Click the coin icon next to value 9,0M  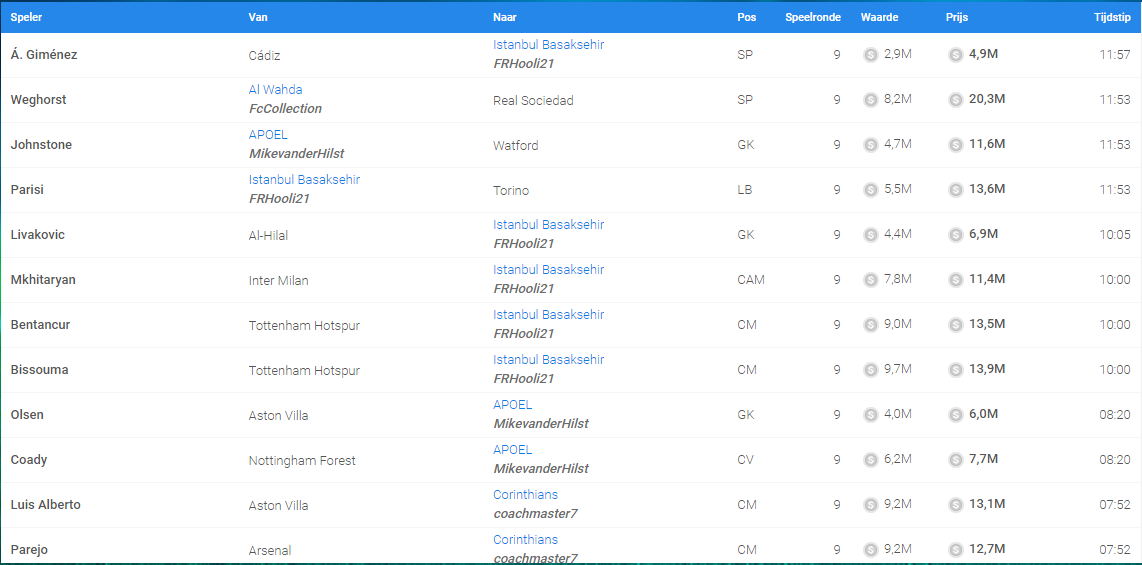[870, 325]
